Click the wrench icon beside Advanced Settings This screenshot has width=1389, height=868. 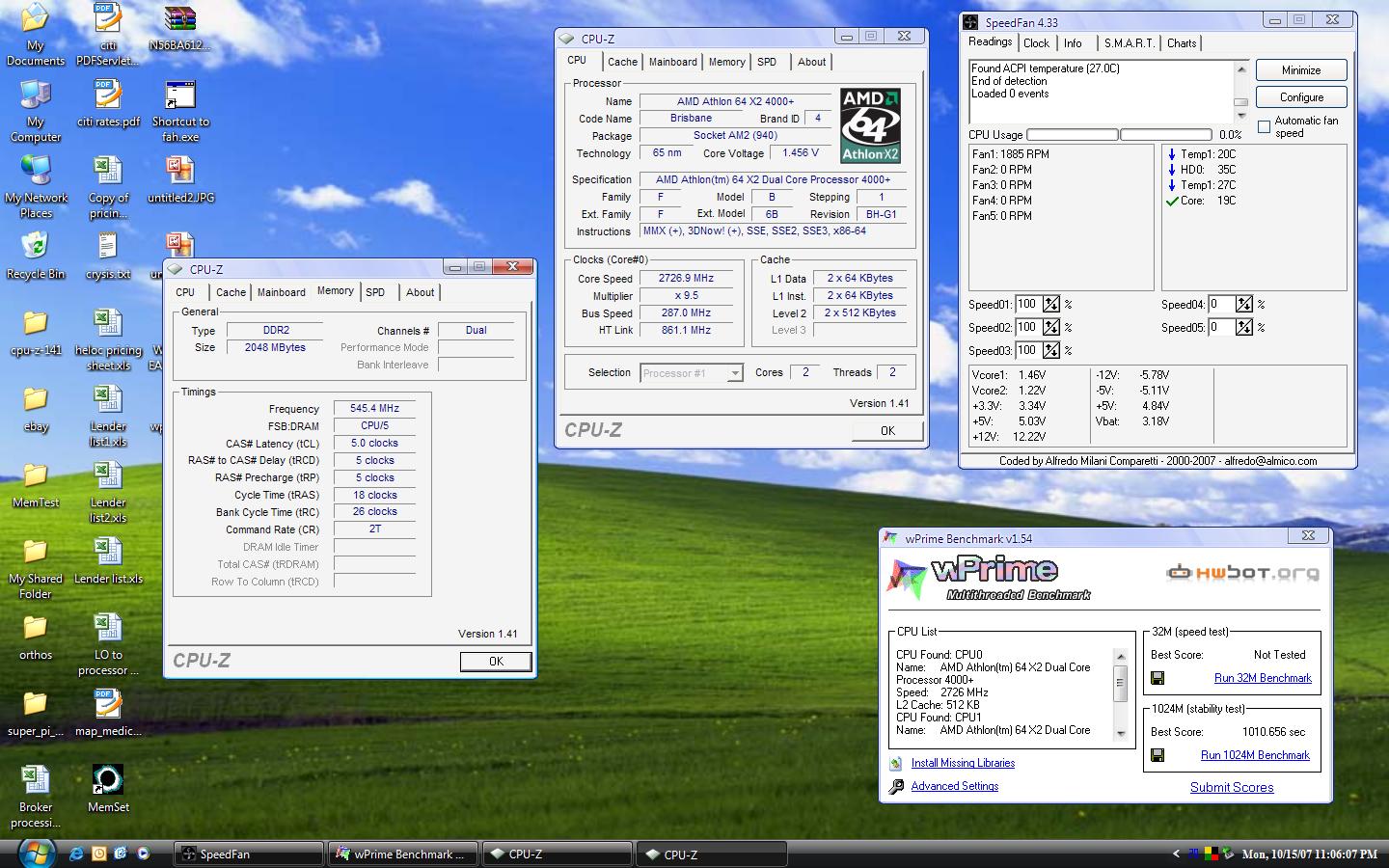tap(896, 786)
